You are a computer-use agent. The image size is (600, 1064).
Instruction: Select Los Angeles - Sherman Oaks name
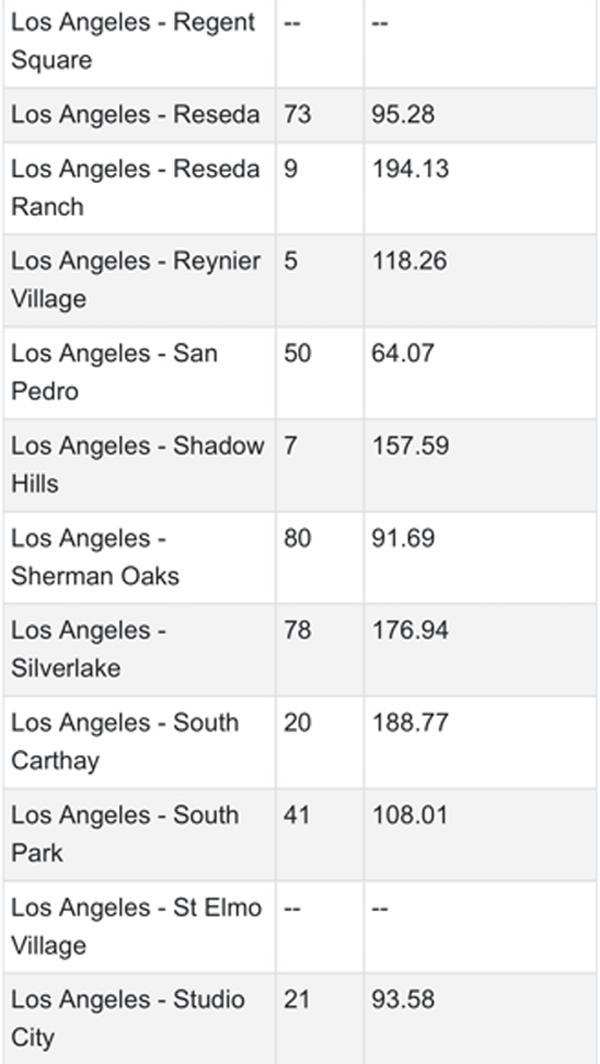pyautogui.click(x=95, y=556)
